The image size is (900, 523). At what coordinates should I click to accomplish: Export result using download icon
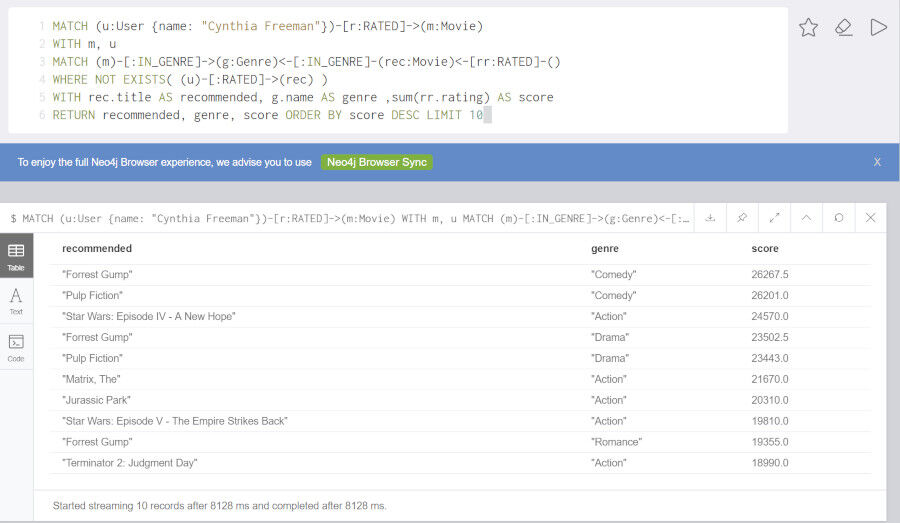(x=710, y=218)
